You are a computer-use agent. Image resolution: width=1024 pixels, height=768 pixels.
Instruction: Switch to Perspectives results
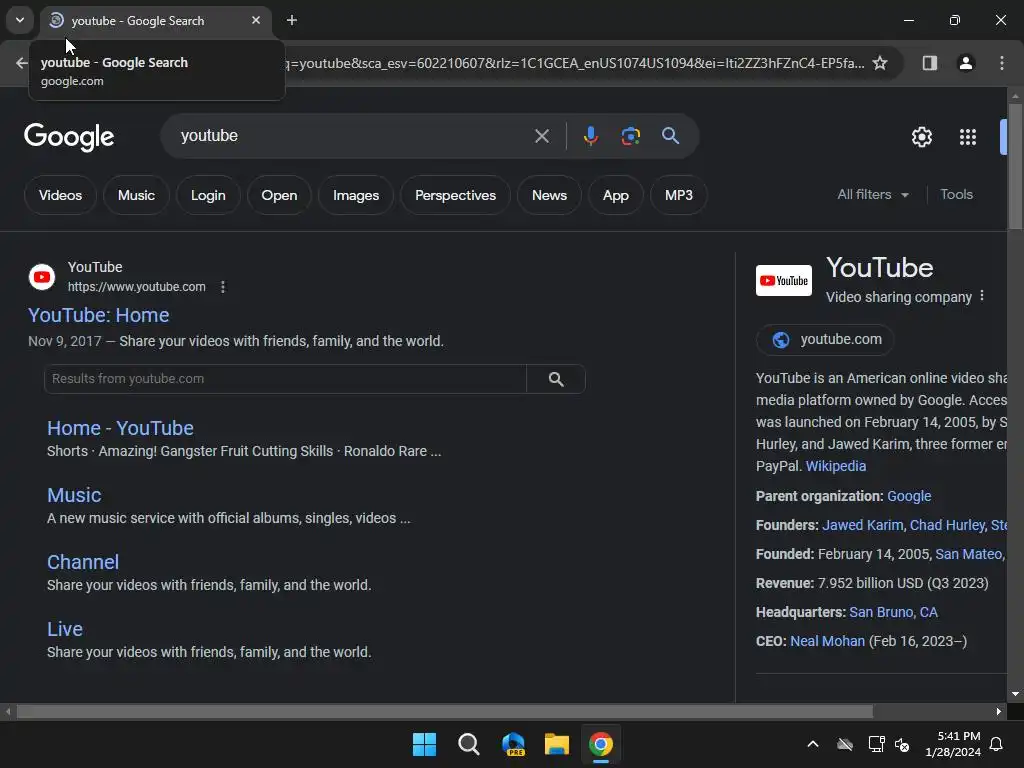[x=455, y=195]
